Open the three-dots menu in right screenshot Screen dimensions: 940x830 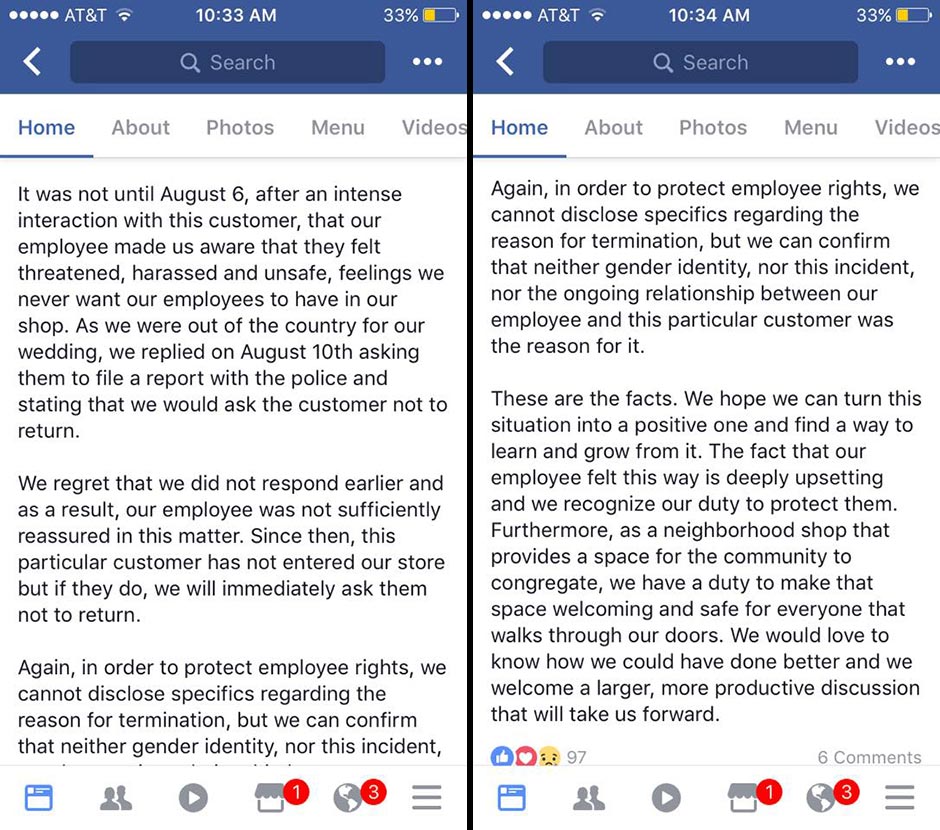pyautogui.click(x=900, y=62)
